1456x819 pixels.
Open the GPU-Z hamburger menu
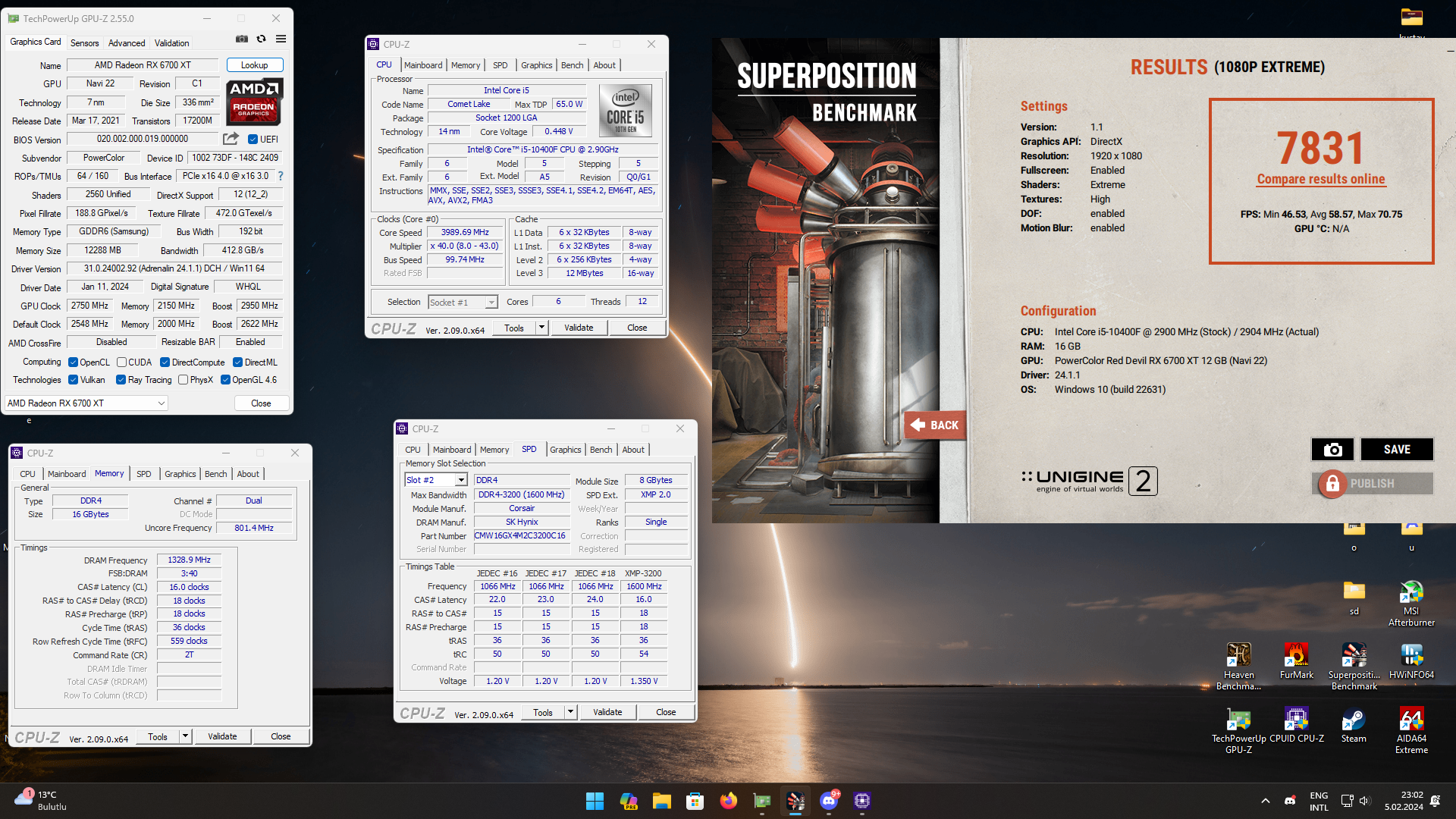point(281,39)
